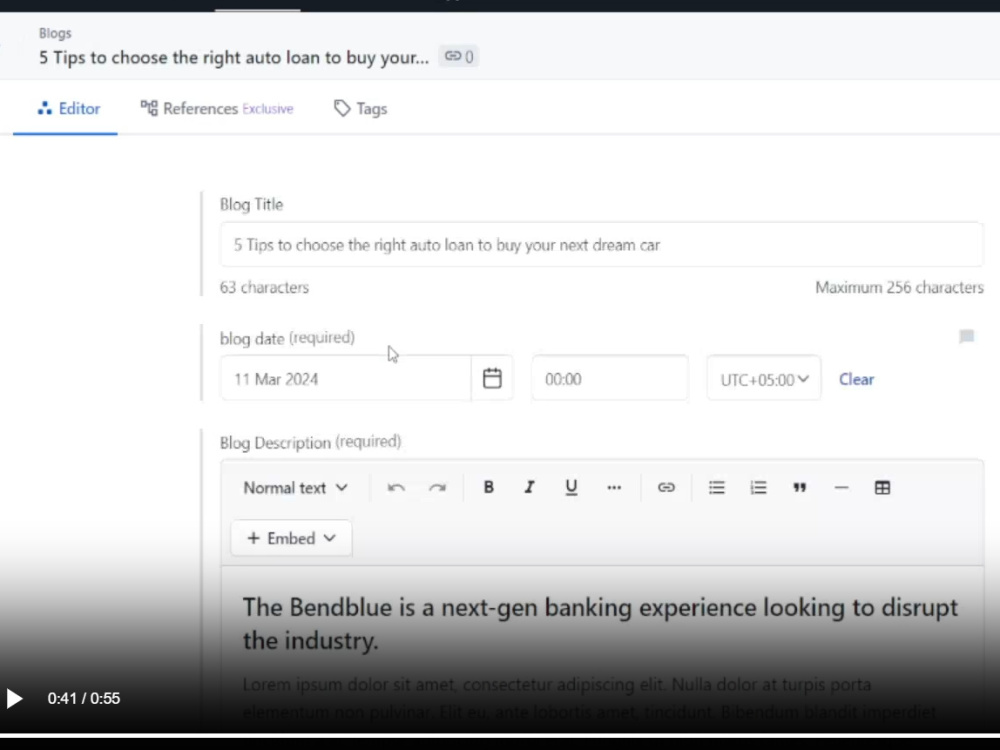Click the video progress bar
Viewport: 1000px width, 750px height.
pos(500,735)
